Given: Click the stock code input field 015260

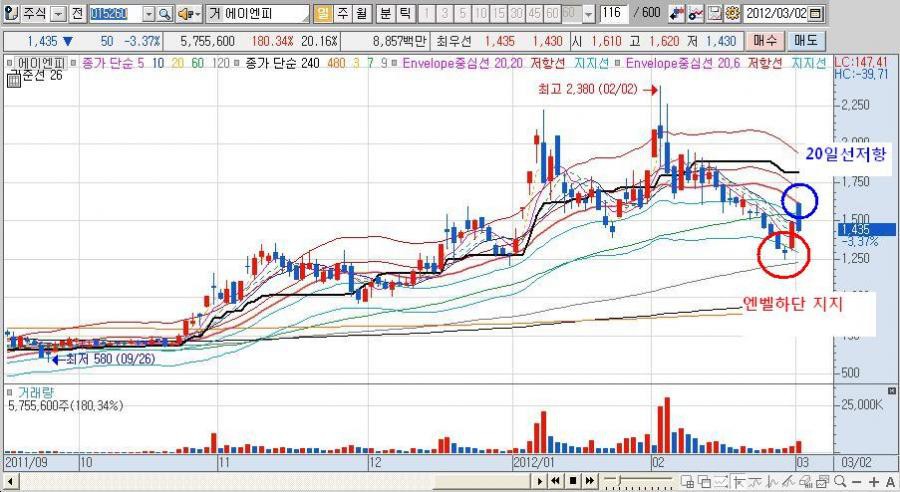Looking at the screenshot, I should (x=115, y=14).
